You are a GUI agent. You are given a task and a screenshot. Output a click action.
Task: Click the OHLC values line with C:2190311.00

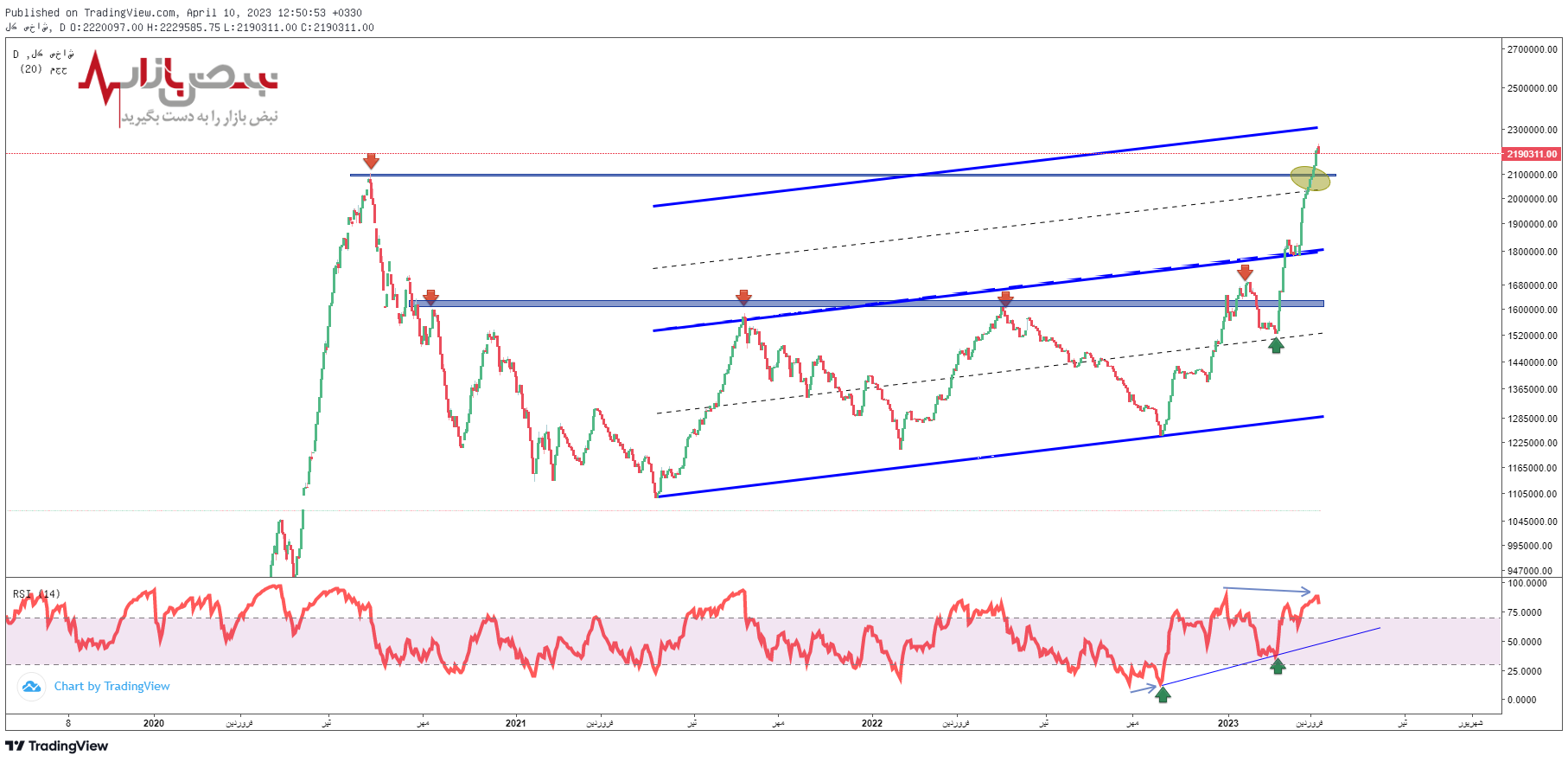pos(189,28)
